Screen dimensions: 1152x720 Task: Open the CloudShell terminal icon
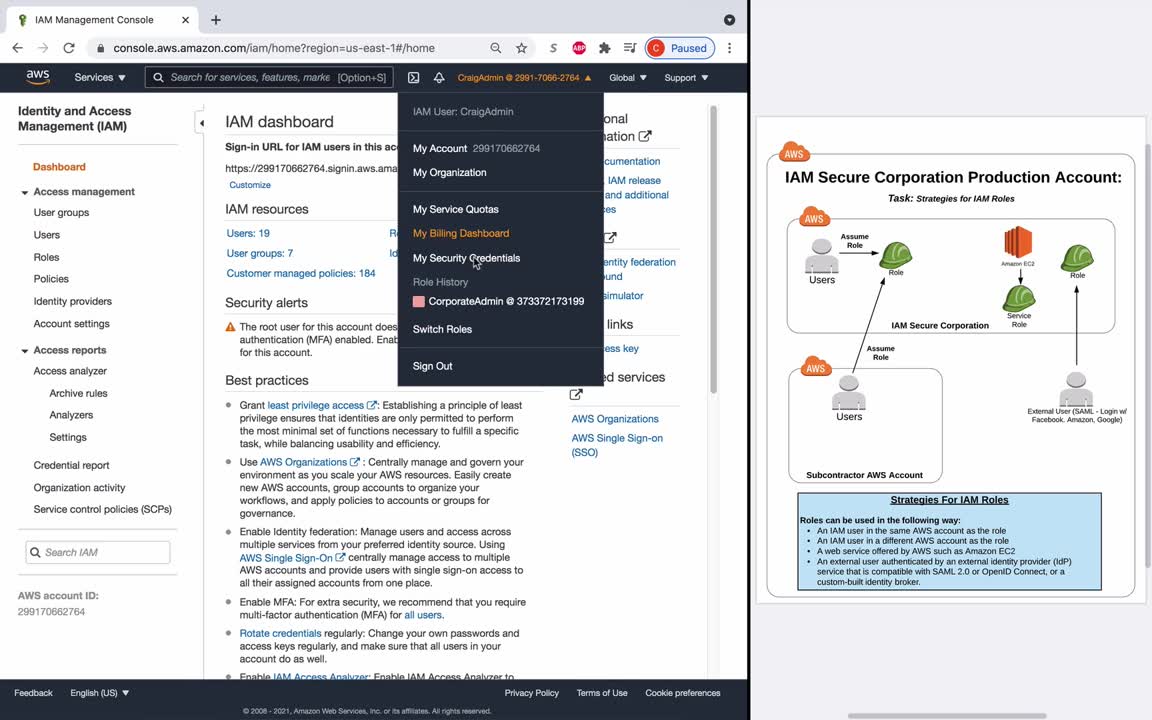[x=414, y=77]
